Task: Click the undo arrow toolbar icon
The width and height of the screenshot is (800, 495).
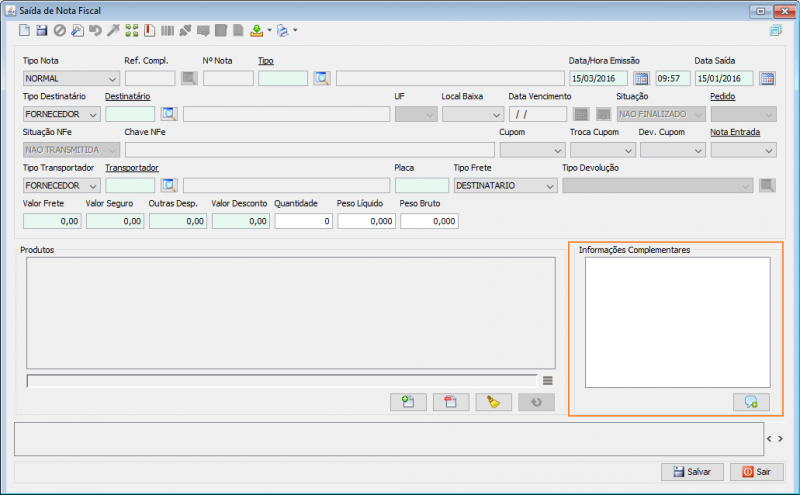Action: (x=95, y=31)
